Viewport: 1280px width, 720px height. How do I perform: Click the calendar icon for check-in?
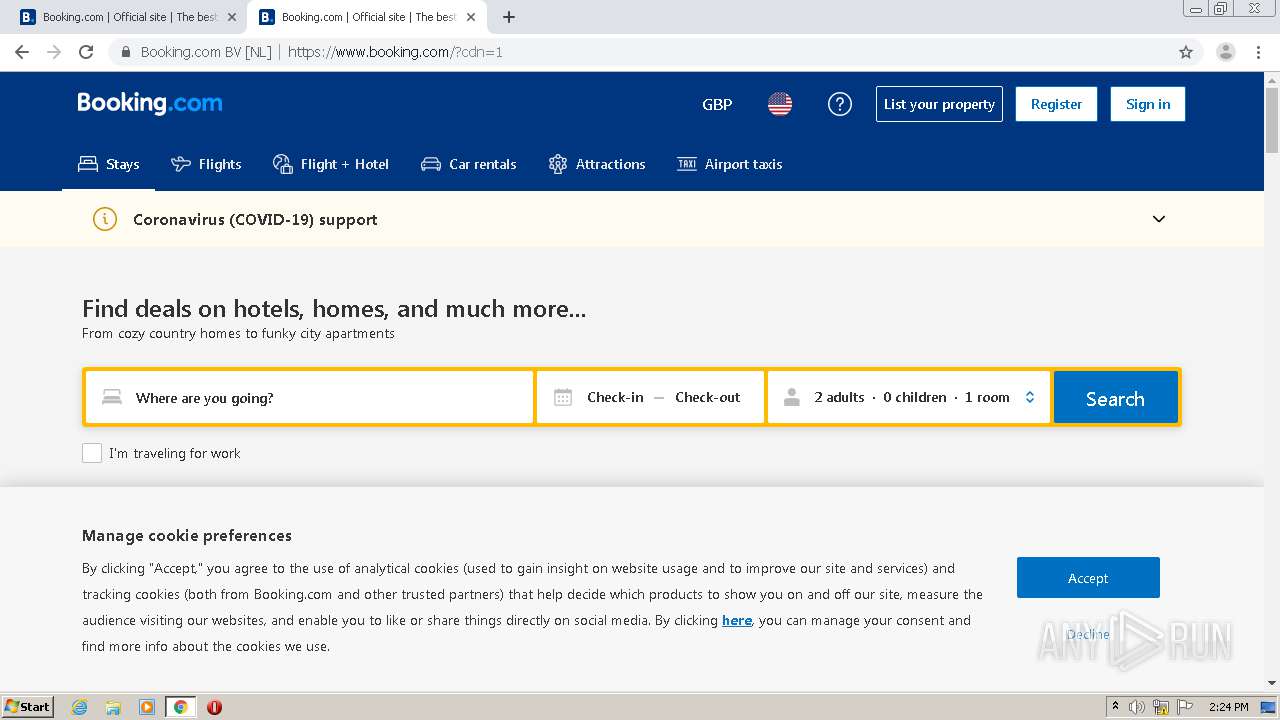pos(563,398)
